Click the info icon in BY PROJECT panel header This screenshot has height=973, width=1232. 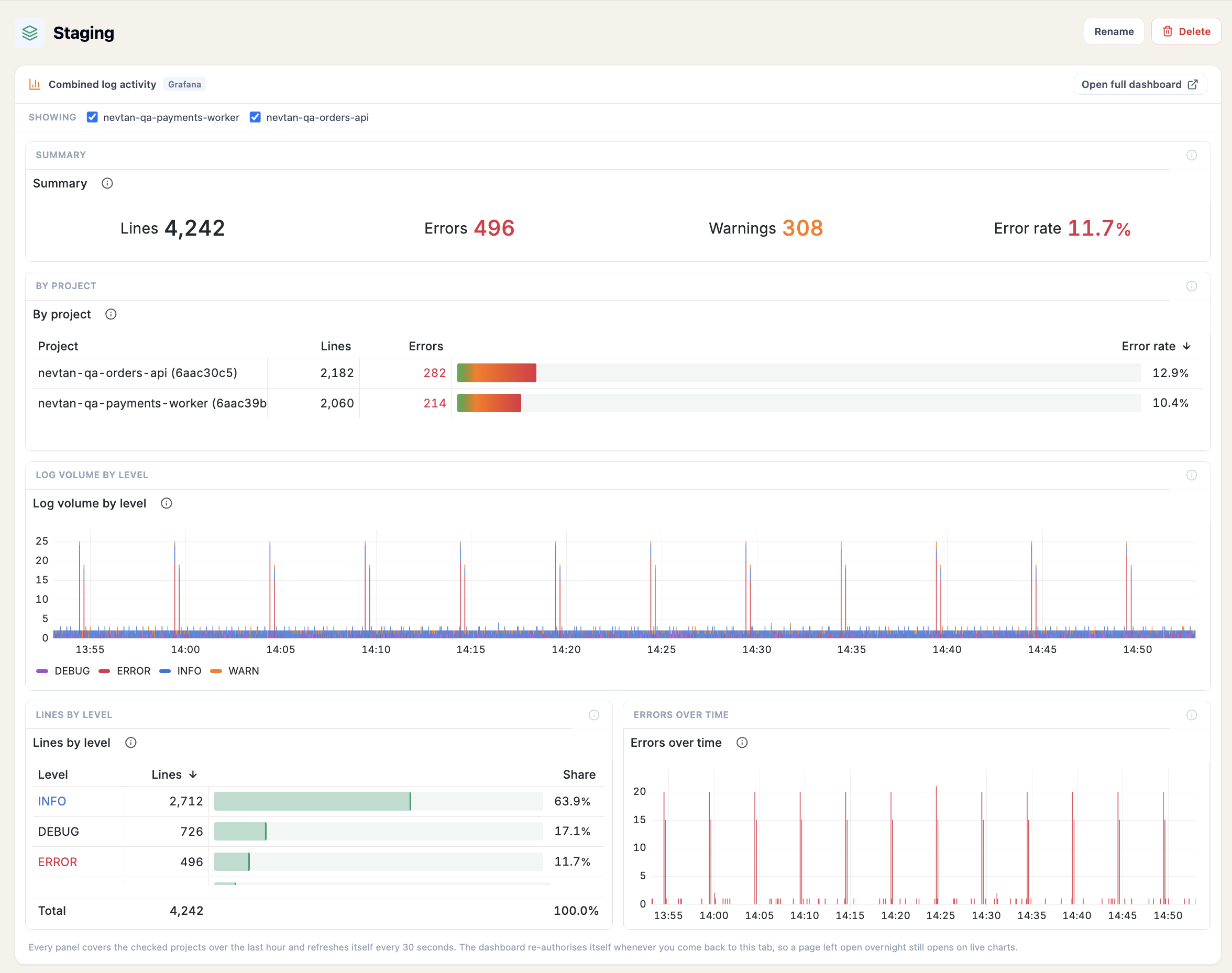pyautogui.click(x=1192, y=286)
